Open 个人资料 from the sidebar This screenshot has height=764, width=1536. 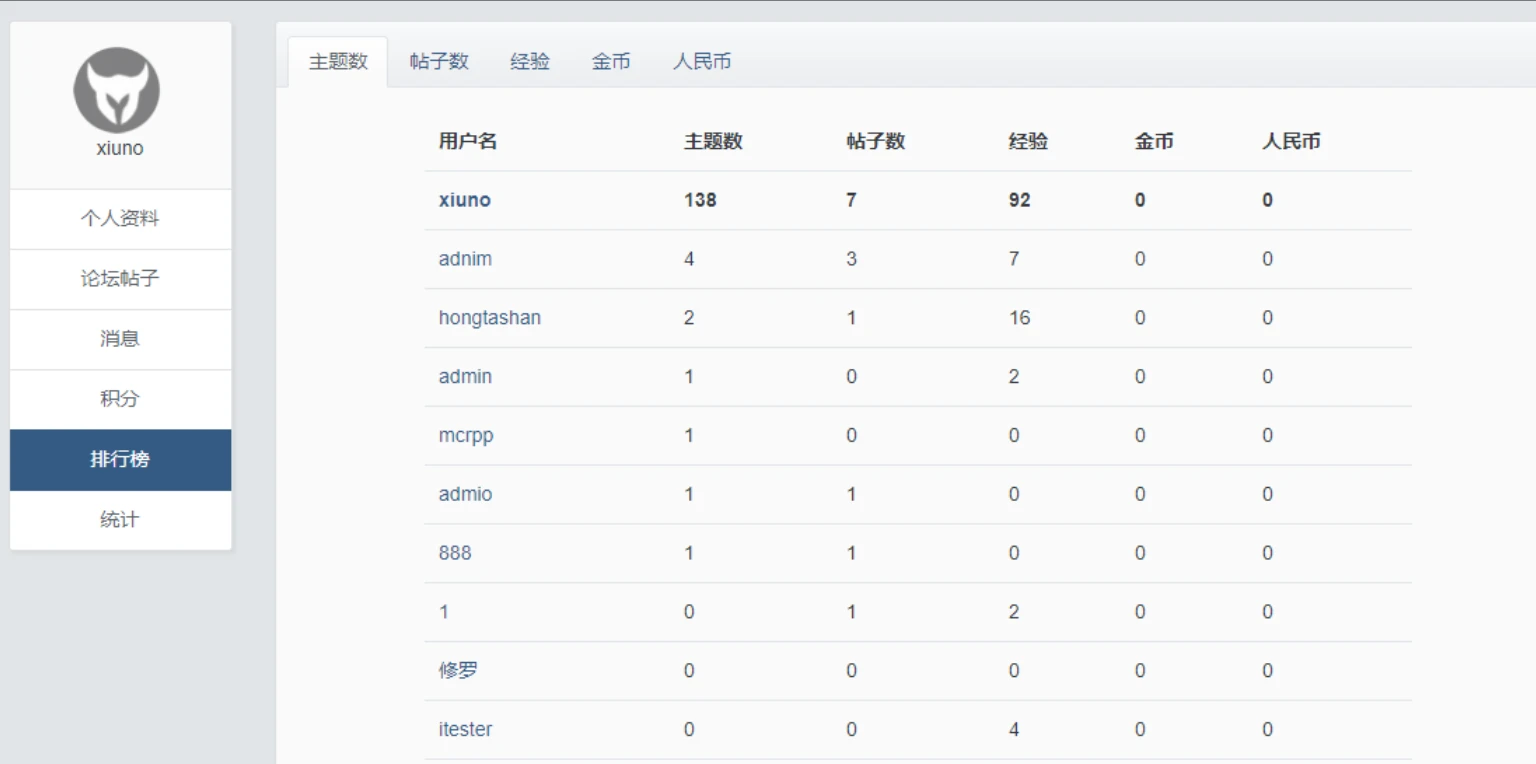[x=118, y=219]
